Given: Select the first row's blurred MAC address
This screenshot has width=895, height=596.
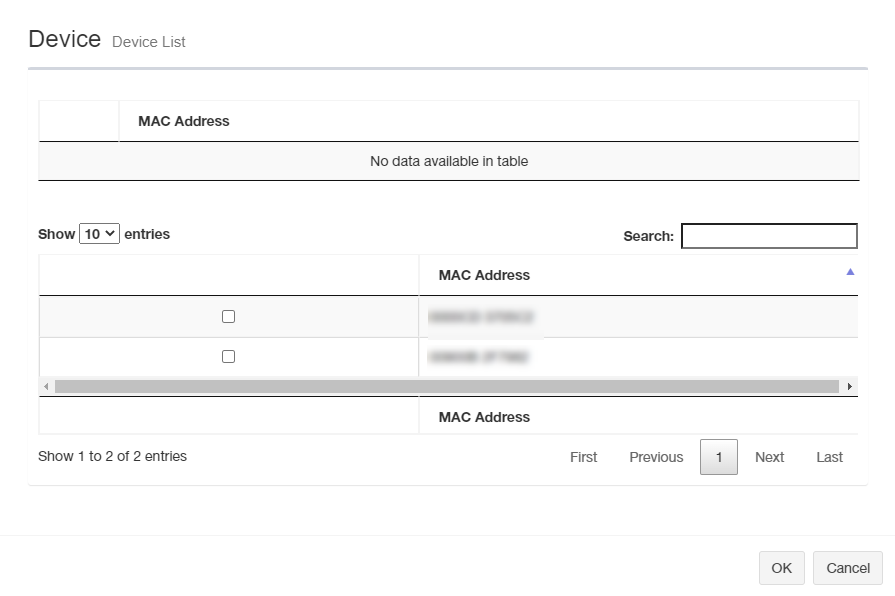Looking at the screenshot, I should (x=480, y=317).
